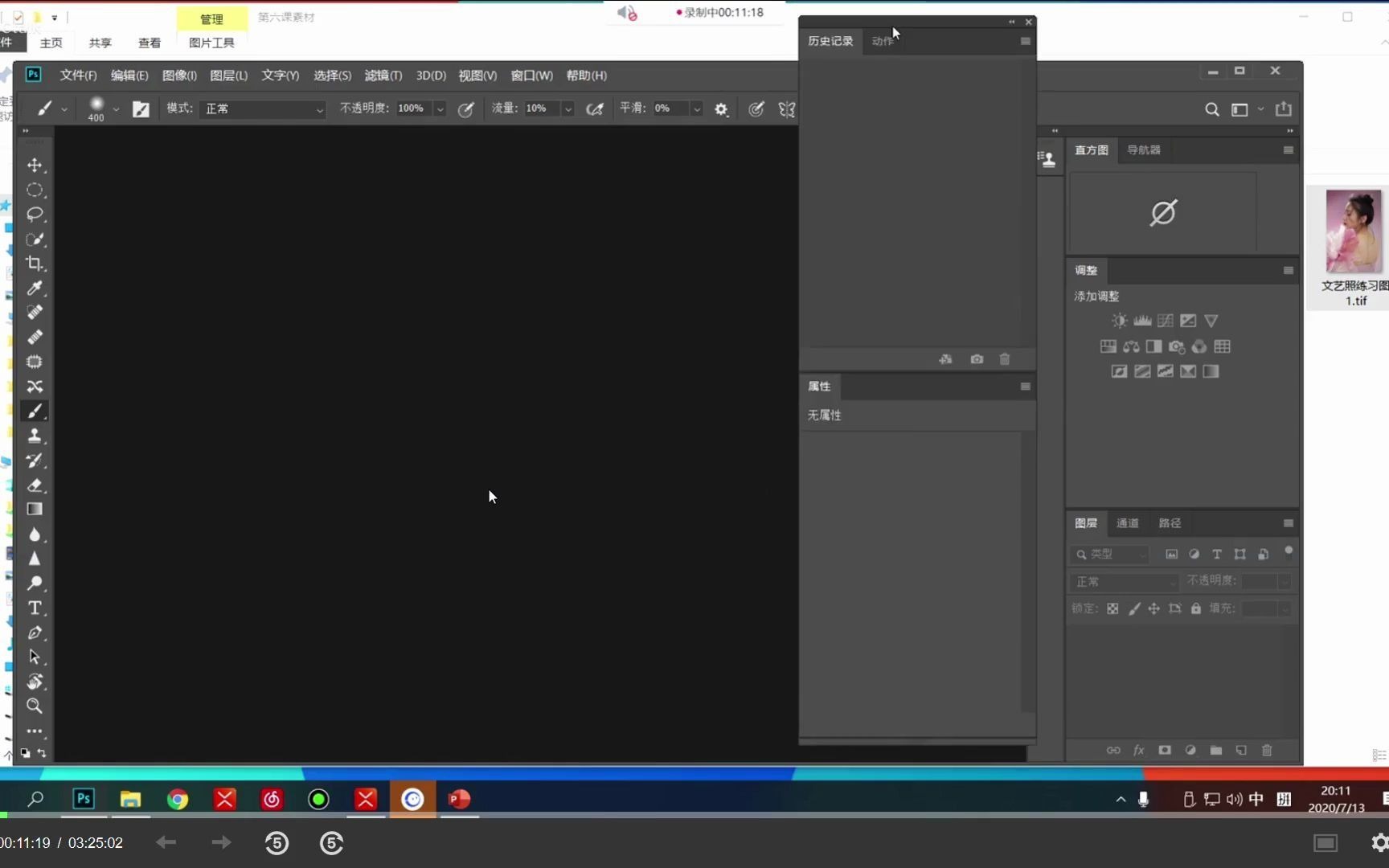Create new snapshot in History panel
Screen dimensions: 1389x868
point(977,359)
